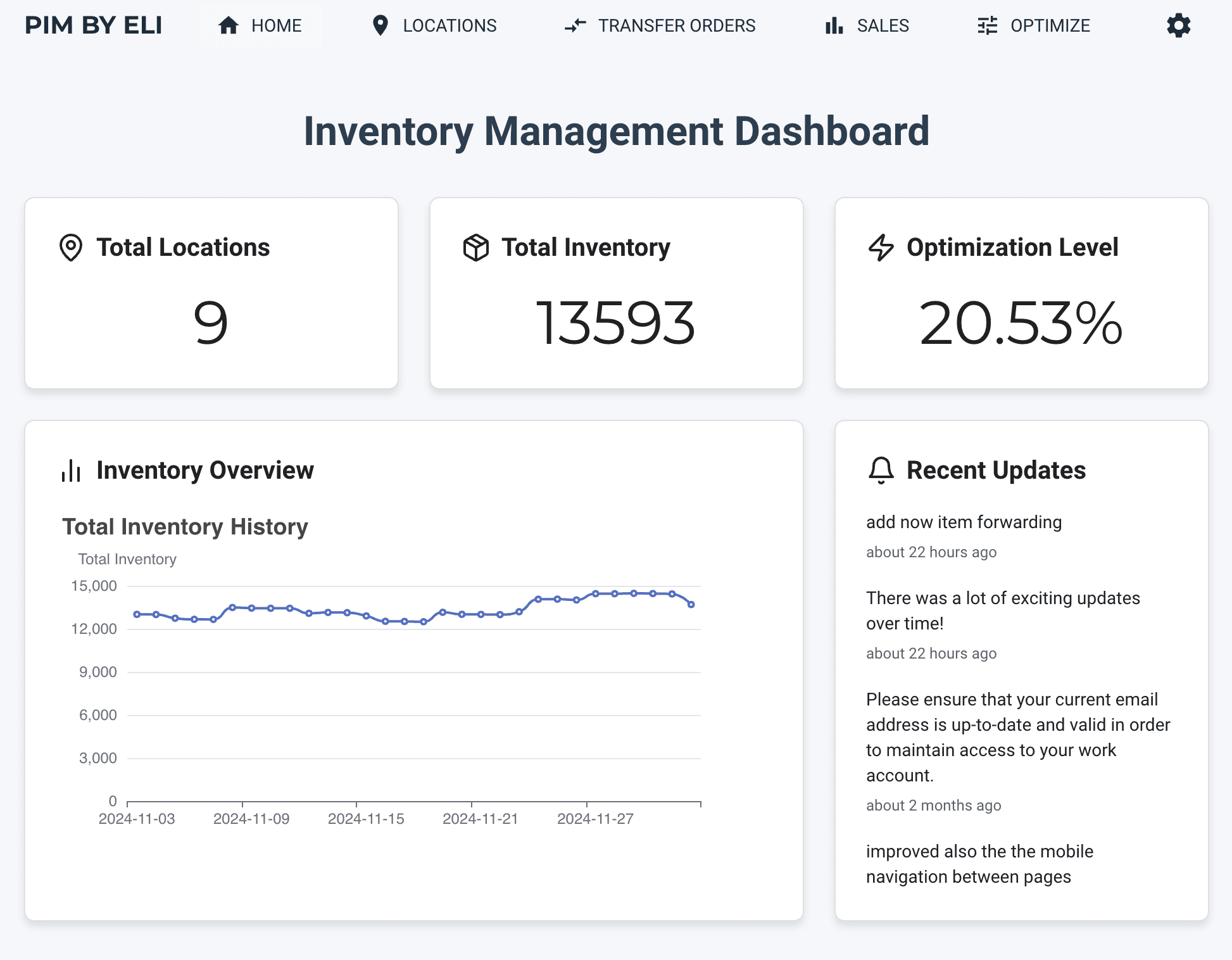Click the Recent Updates bell icon
1232x960 pixels.
881,471
